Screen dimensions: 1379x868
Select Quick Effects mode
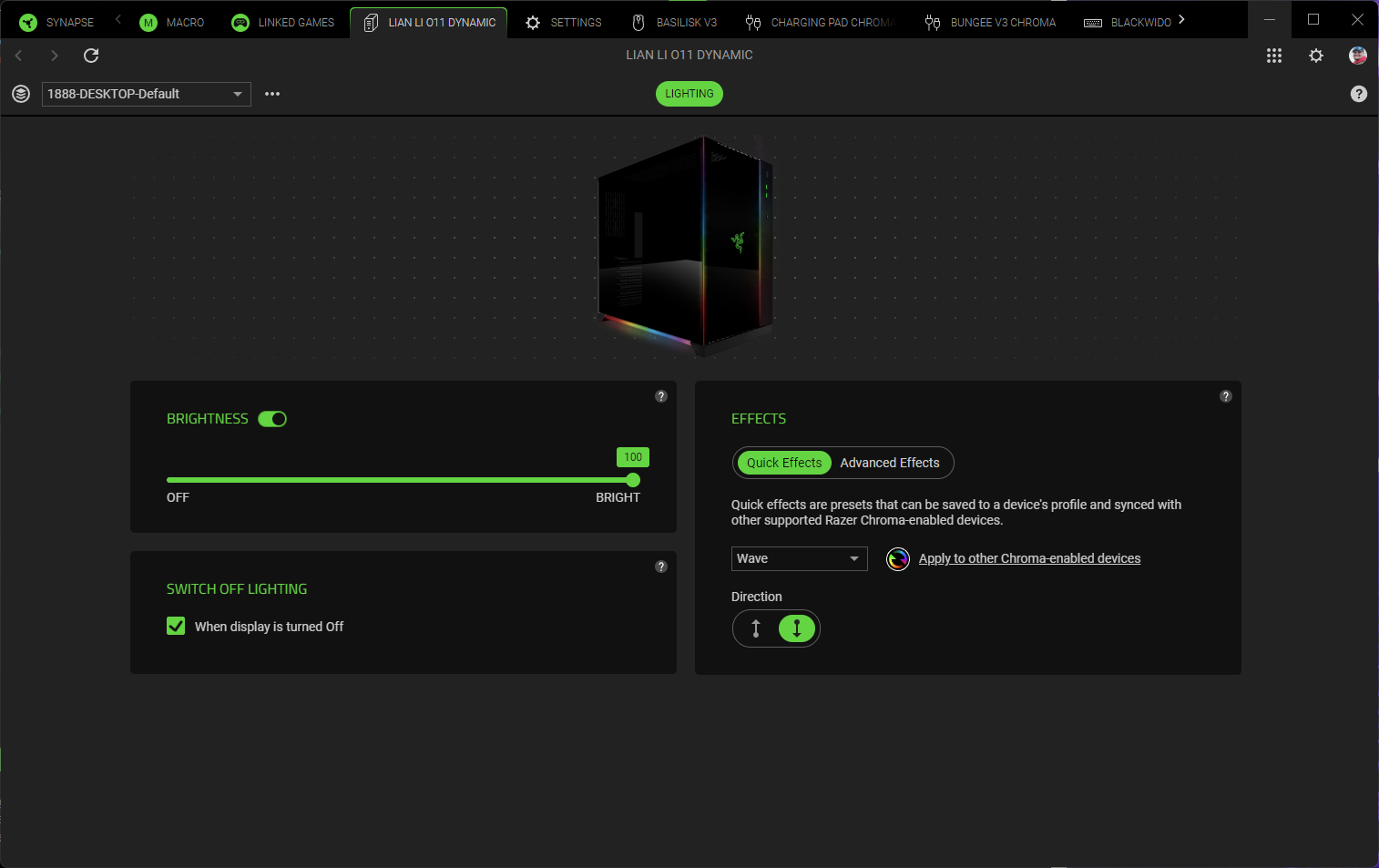click(784, 463)
